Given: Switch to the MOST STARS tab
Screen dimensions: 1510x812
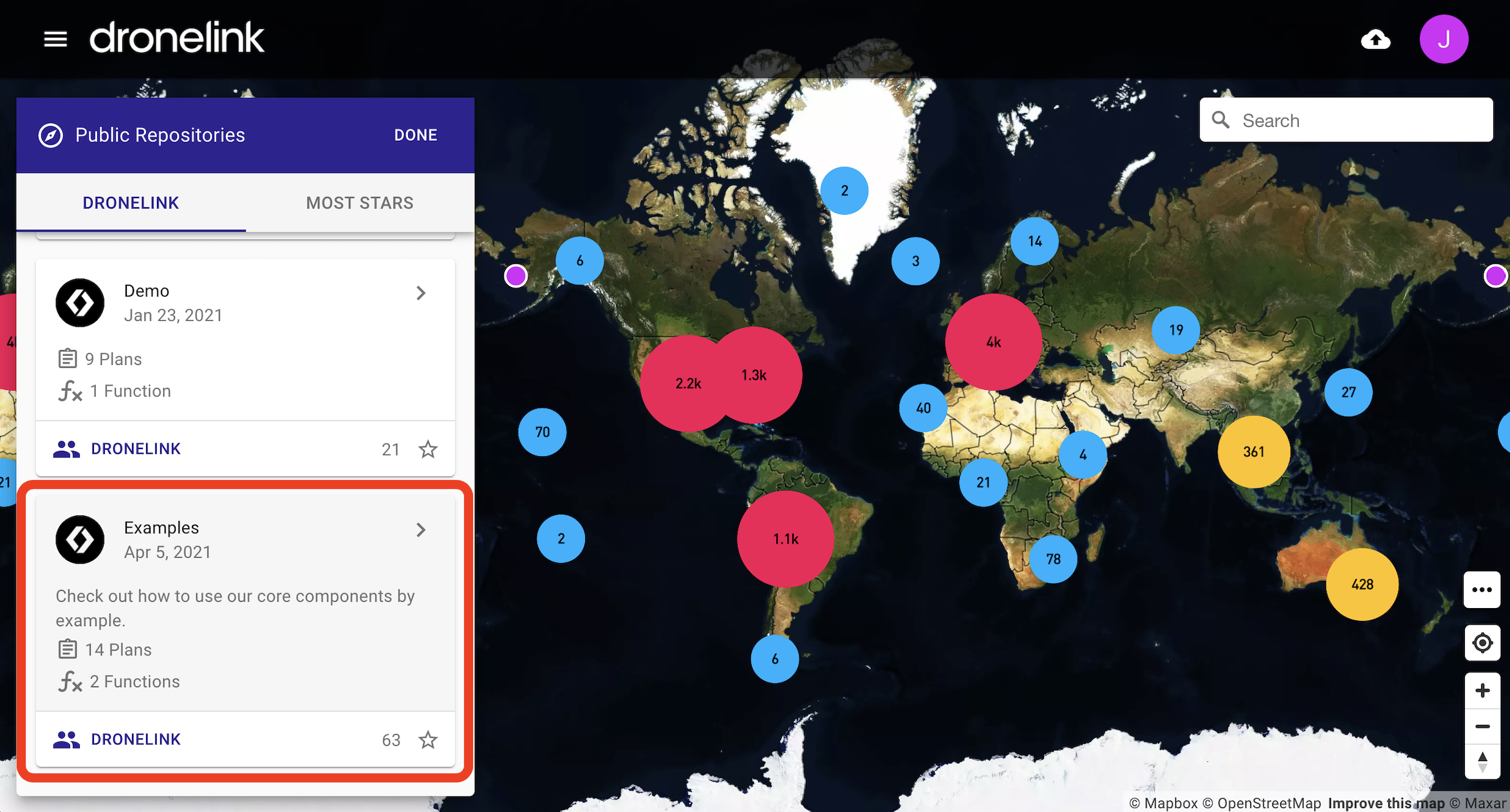Looking at the screenshot, I should click(360, 203).
